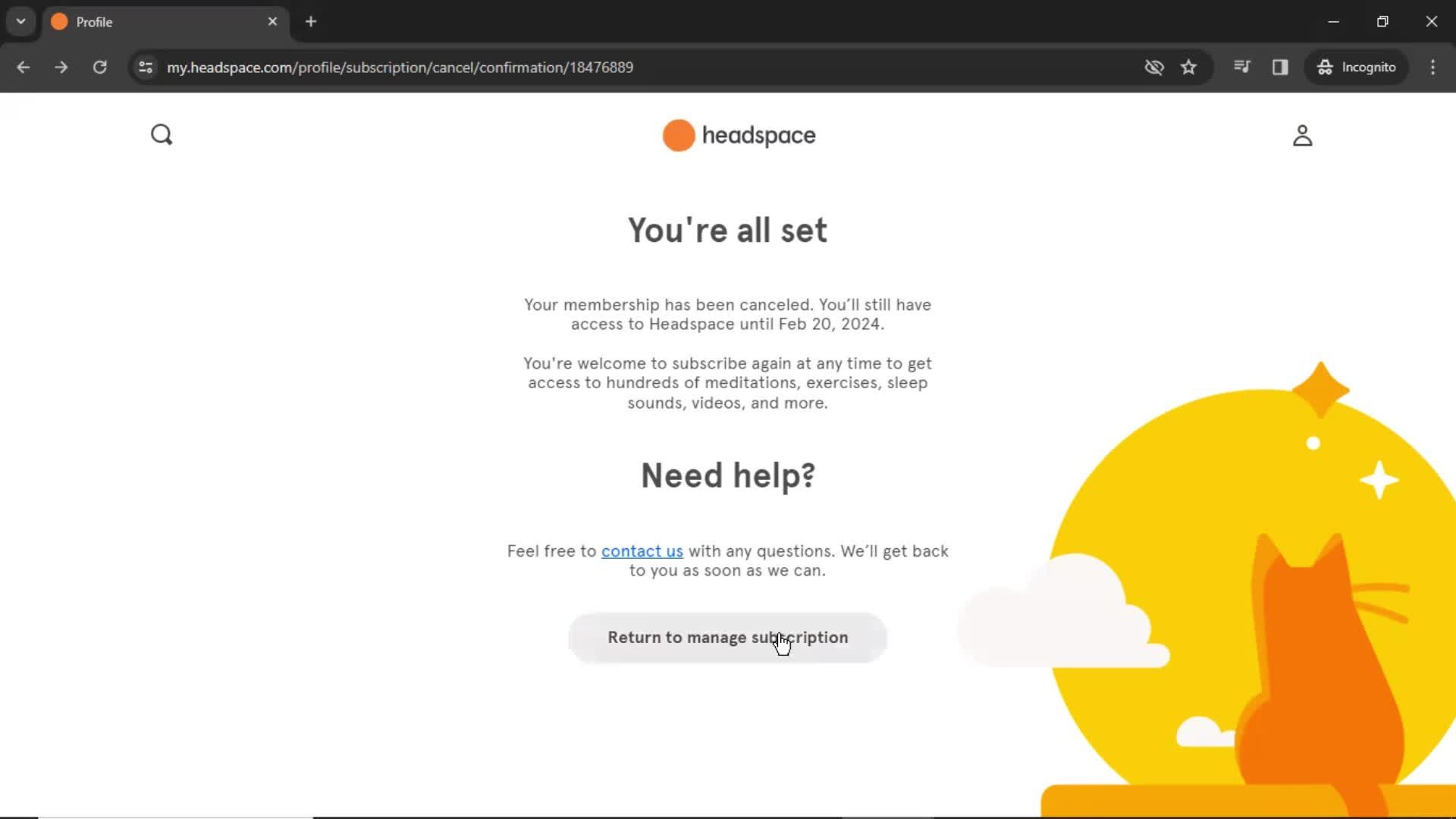This screenshot has width=1456, height=819.
Task: Click the browser back navigation icon
Action: pyautogui.click(x=23, y=67)
